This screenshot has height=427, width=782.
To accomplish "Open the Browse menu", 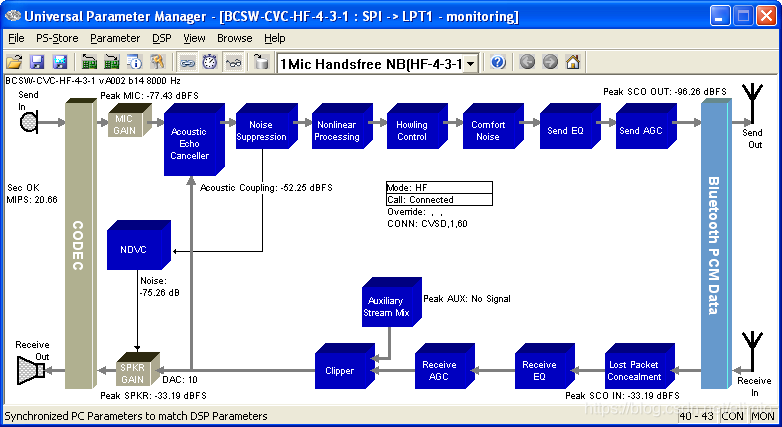I will [x=234, y=38].
